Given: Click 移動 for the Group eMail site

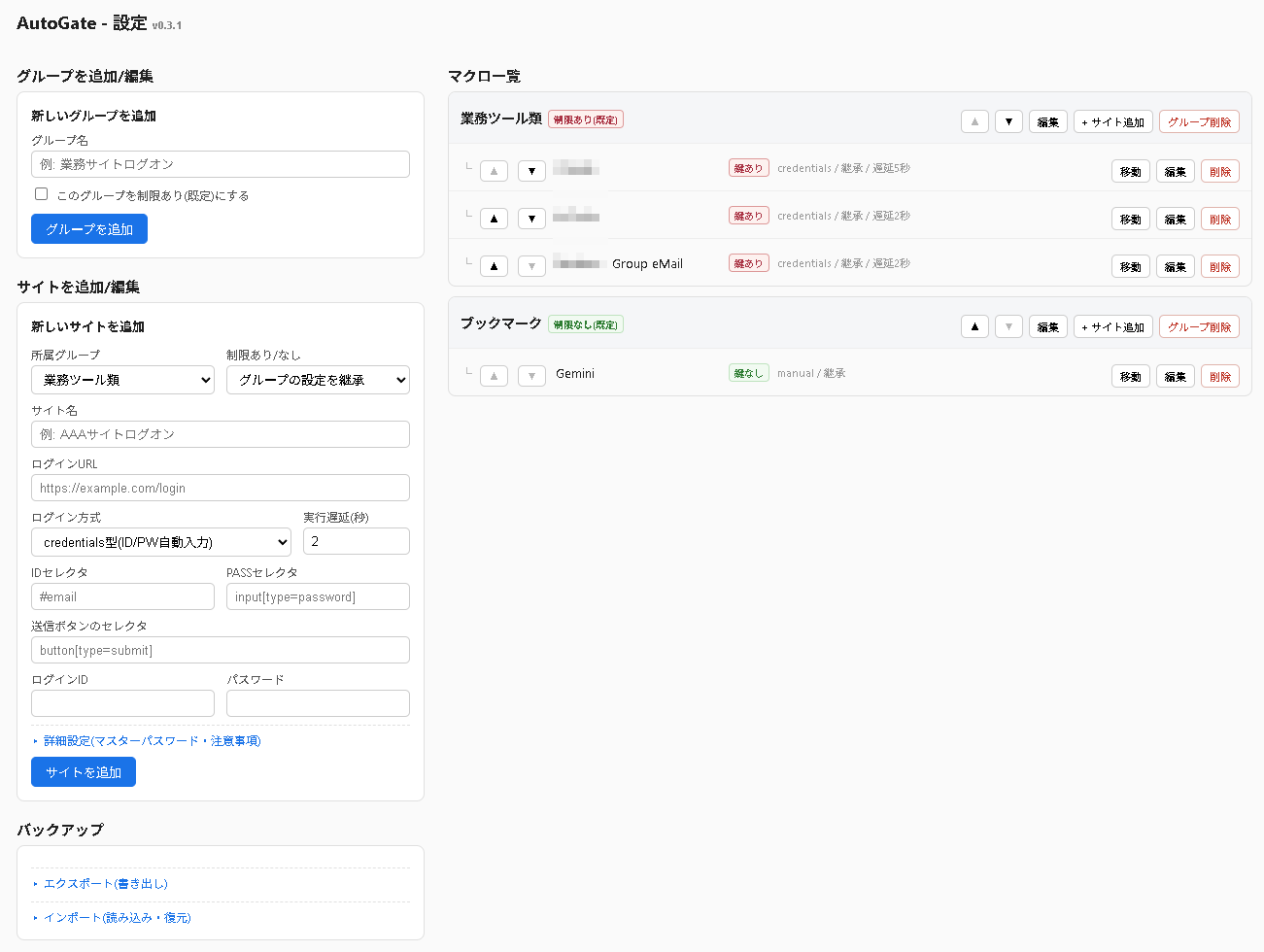Looking at the screenshot, I should coord(1131,266).
